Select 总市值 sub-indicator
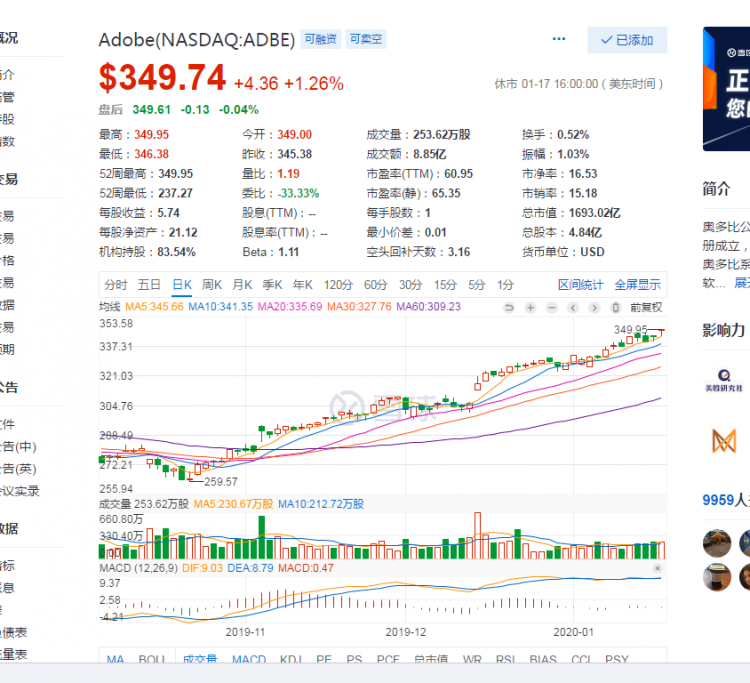The image size is (750, 683). pyautogui.click(x=431, y=659)
